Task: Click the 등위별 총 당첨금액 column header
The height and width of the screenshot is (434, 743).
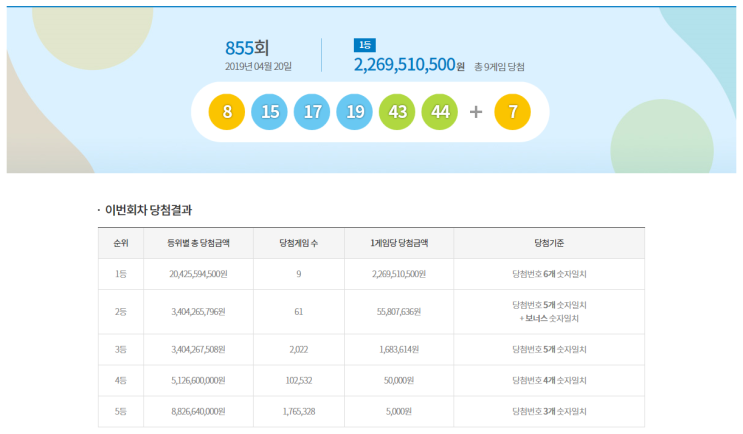Action: point(199,243)
